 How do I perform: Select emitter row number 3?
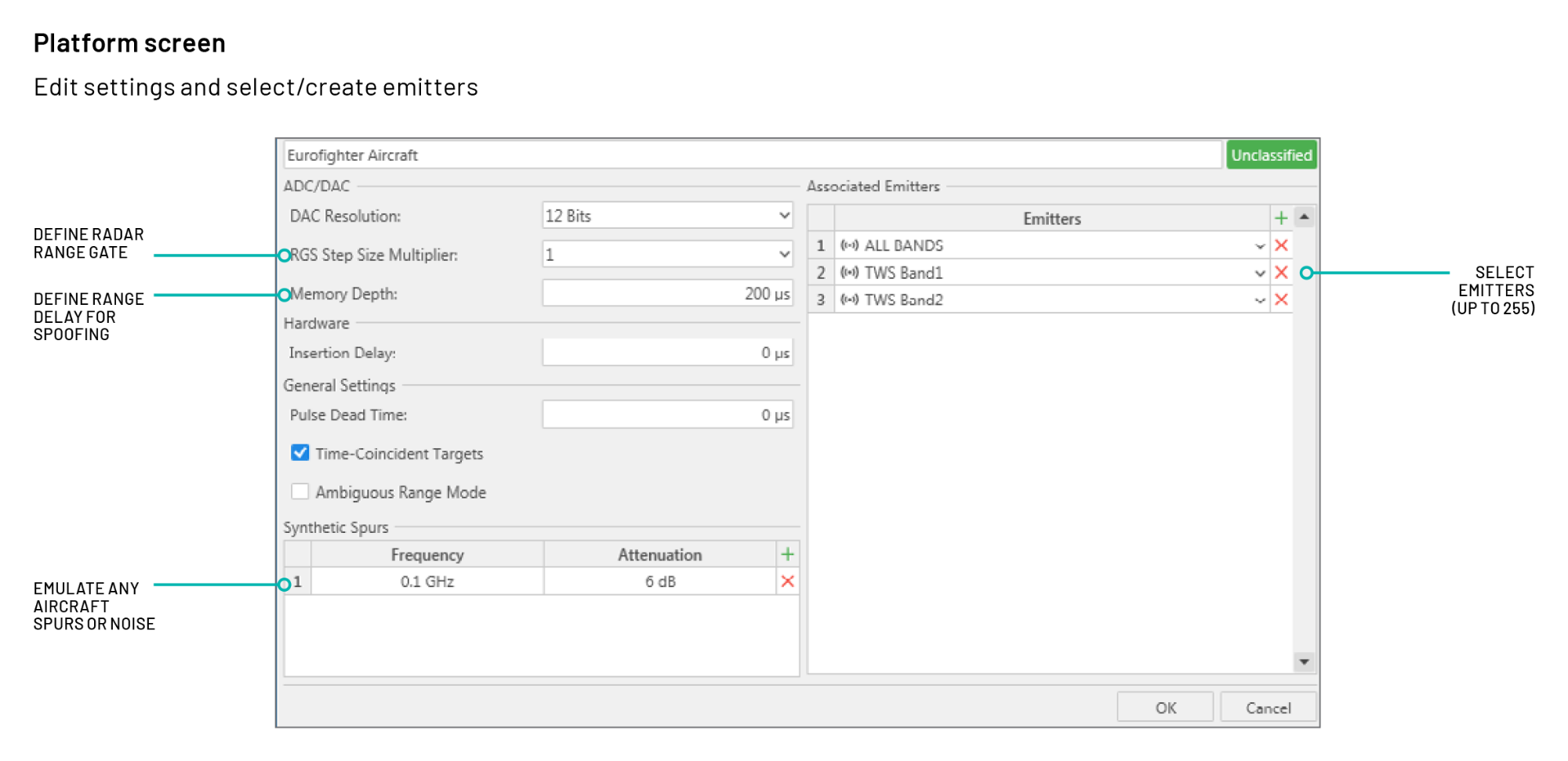coord(821,299)
